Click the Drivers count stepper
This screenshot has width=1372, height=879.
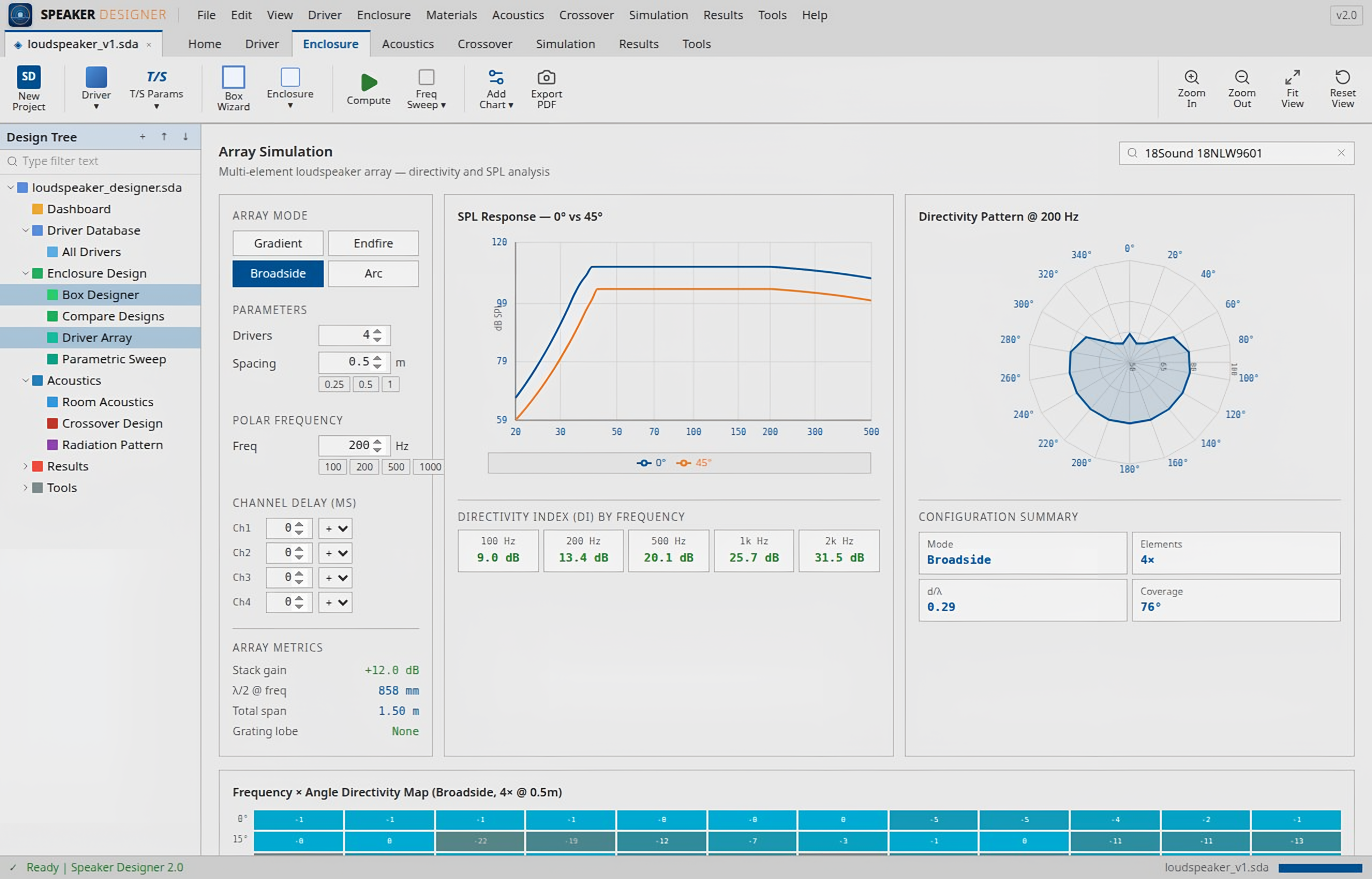pyautogui.click(x=377, y=336)
